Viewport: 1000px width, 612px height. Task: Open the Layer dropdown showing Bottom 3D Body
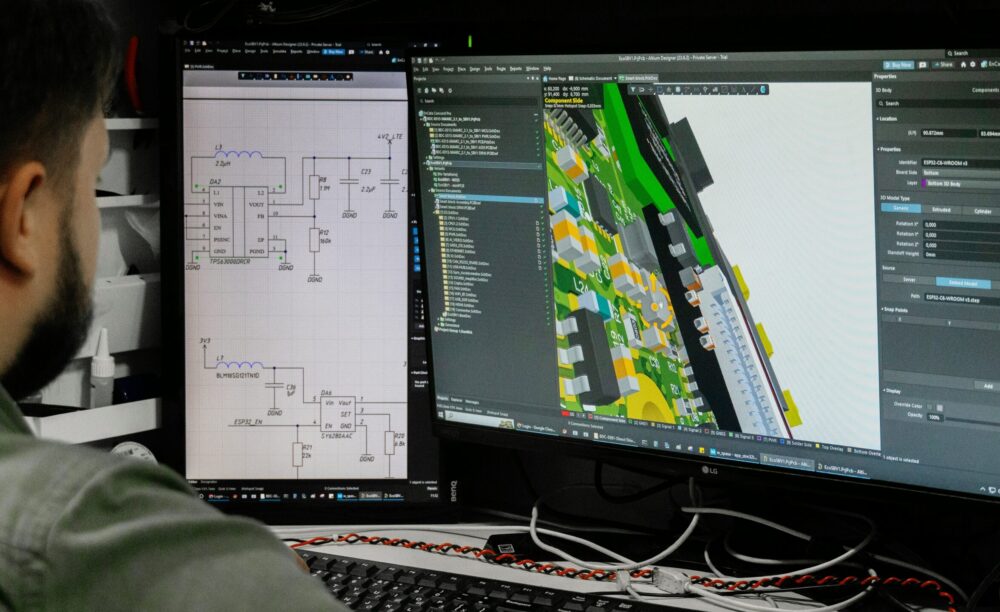962,184
